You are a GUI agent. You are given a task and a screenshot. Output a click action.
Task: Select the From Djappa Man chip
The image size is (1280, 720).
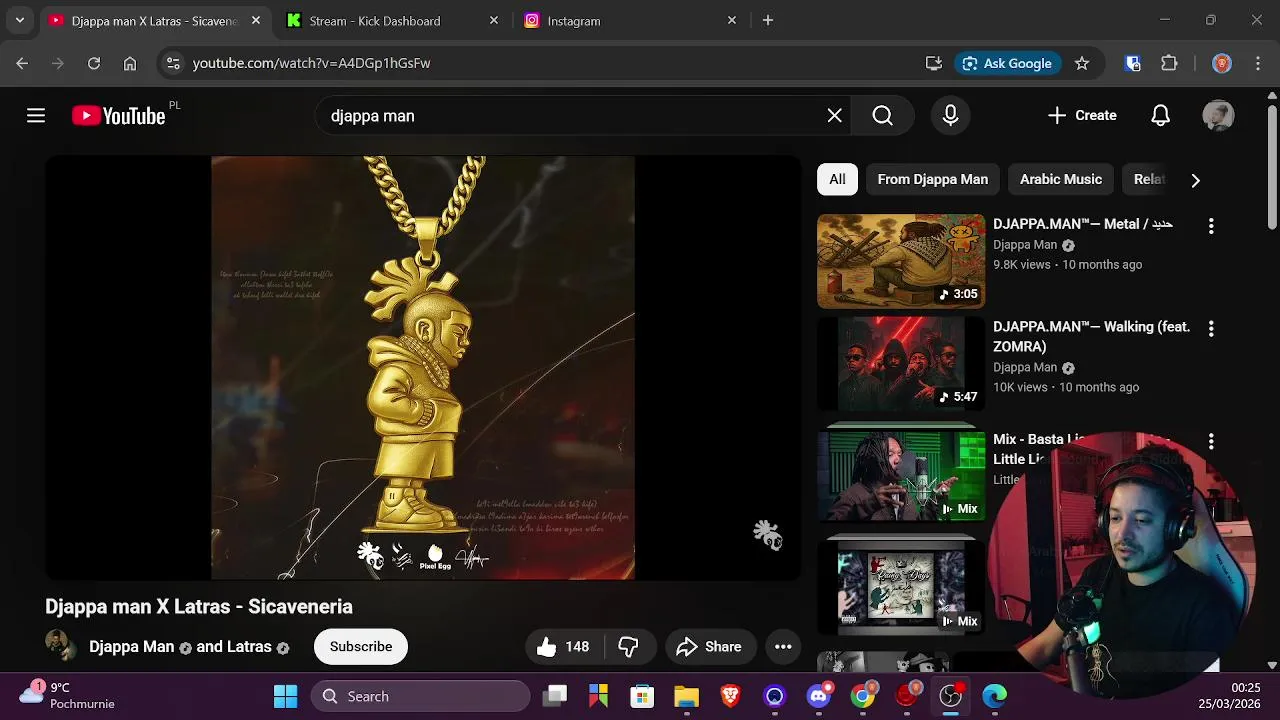(x=933, y=180)
